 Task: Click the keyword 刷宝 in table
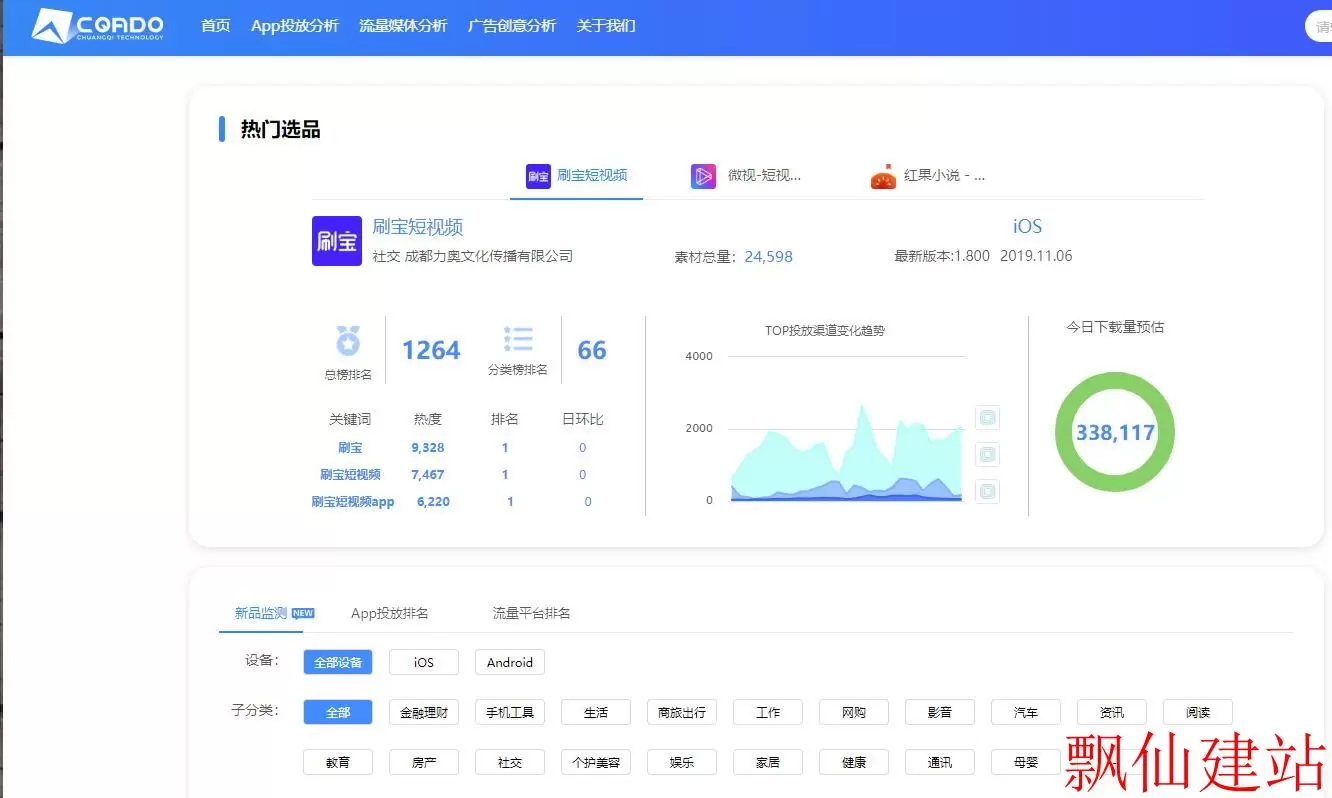point(350,448)
